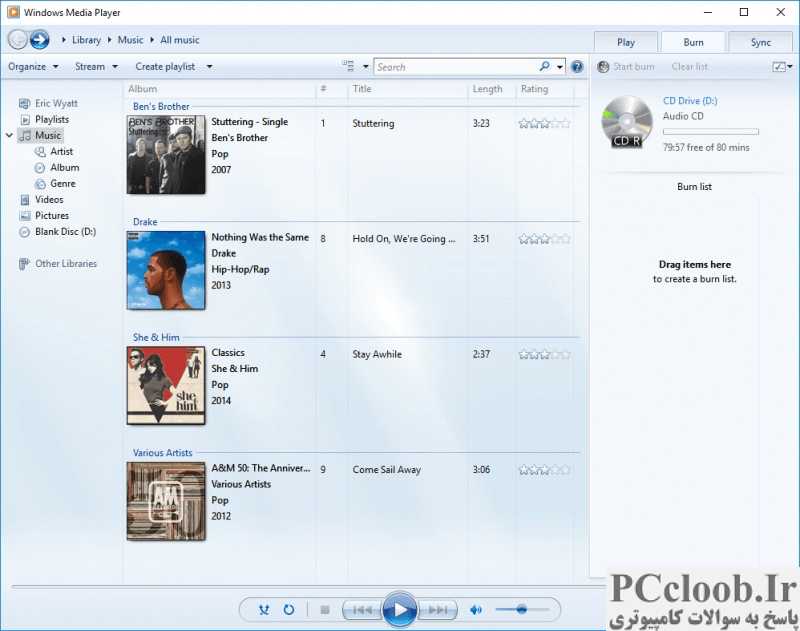
Task: Turn shuffle on
Action: tap(264, 610)
